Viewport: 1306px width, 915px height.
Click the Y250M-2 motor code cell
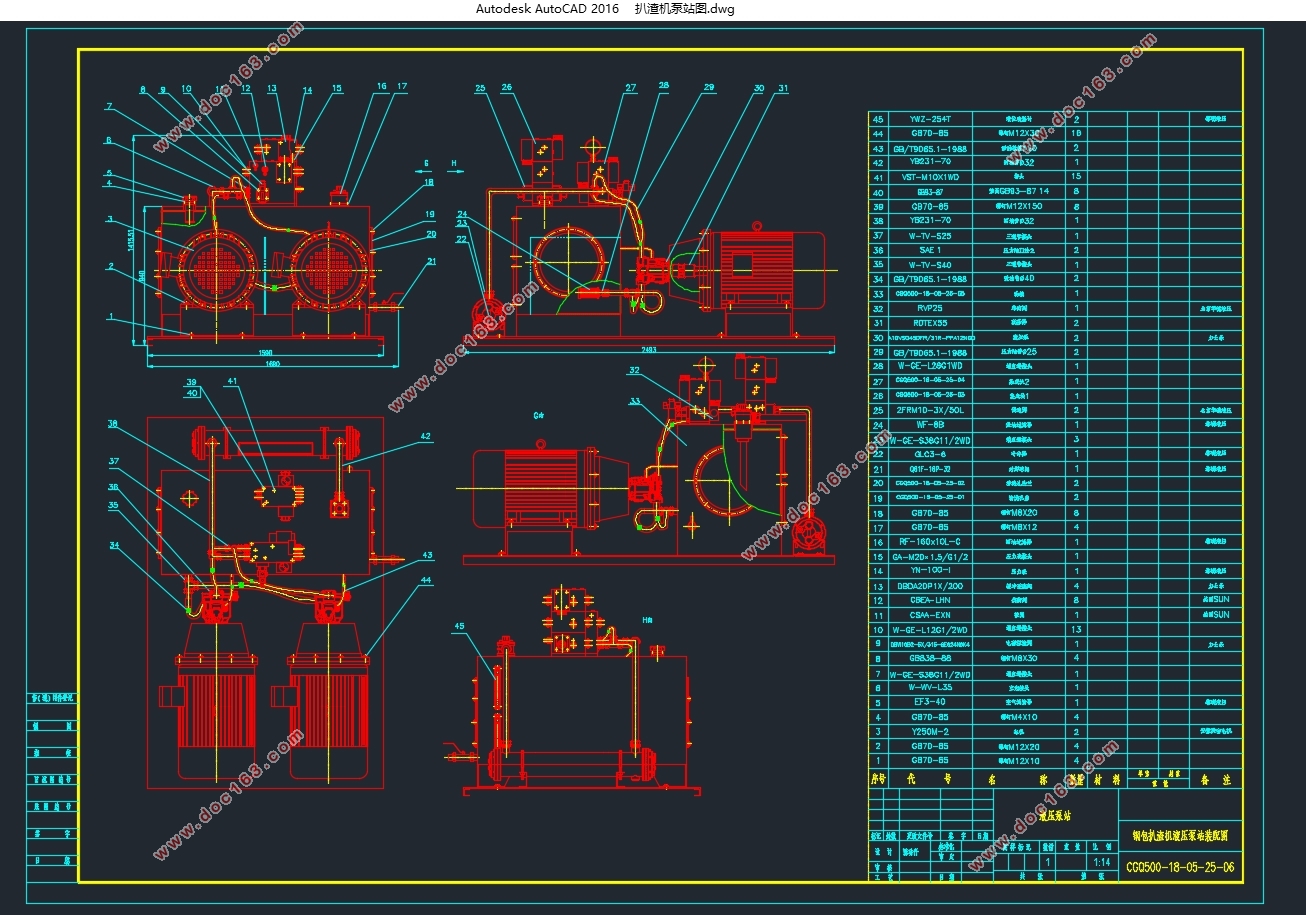[x=932, y=731]
